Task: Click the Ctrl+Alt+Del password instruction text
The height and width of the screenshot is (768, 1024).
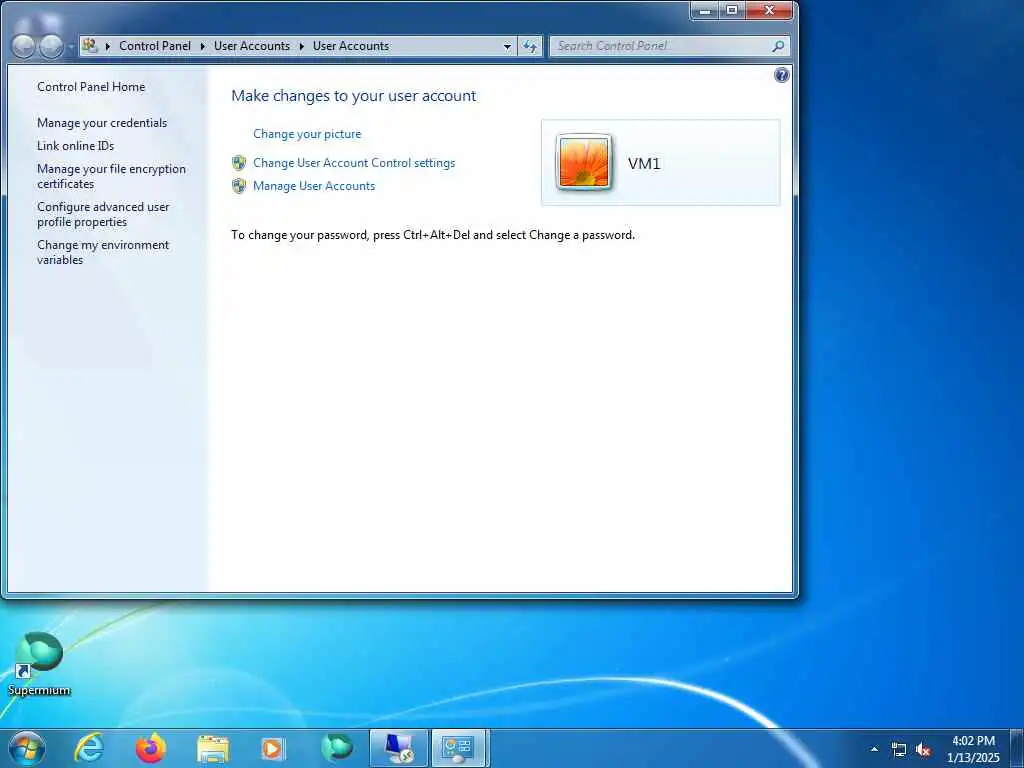Action: (x=433, y=235)
